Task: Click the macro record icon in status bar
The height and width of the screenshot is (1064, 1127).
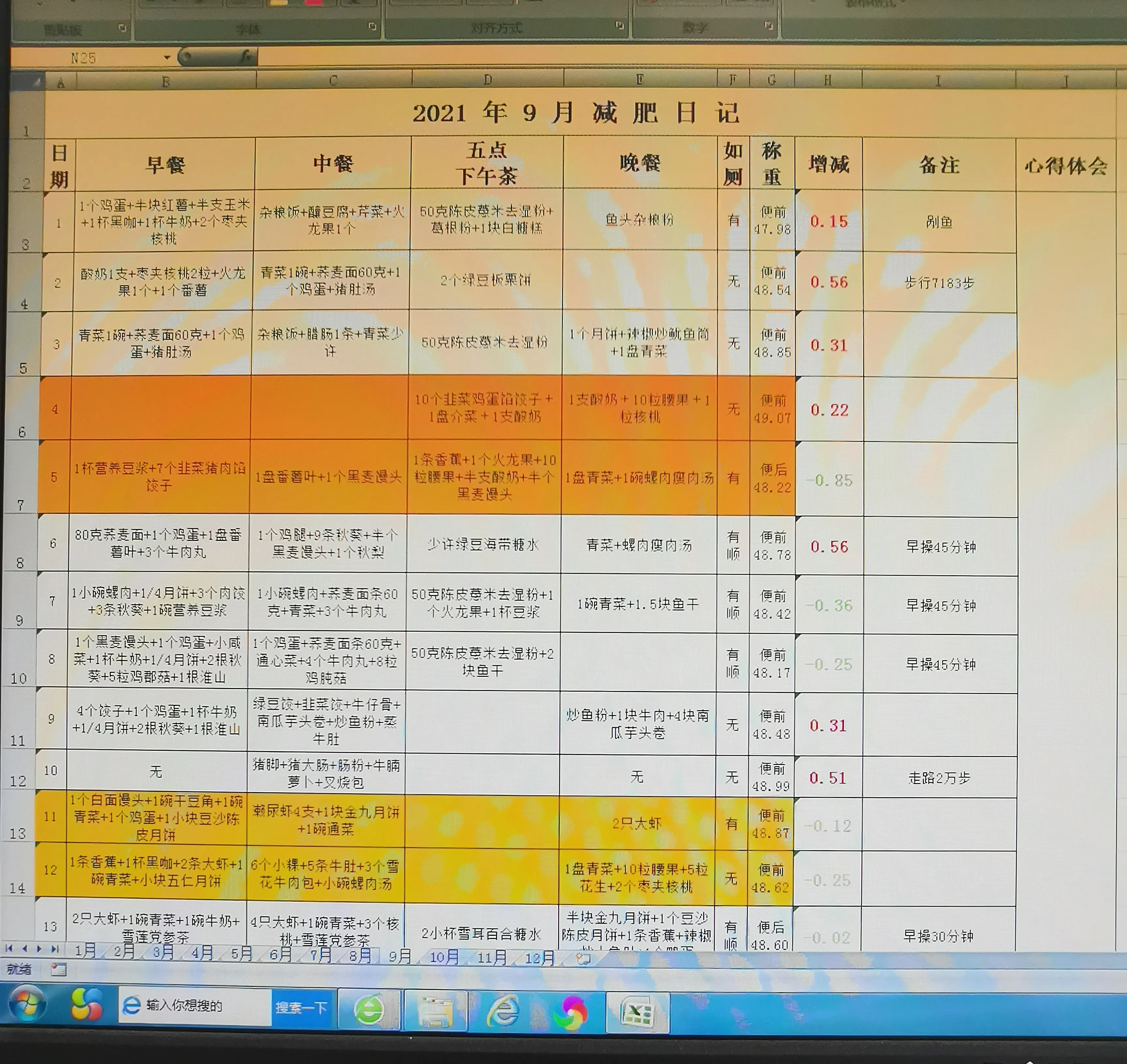Action: pyautogui.click(x=58, y=969)
